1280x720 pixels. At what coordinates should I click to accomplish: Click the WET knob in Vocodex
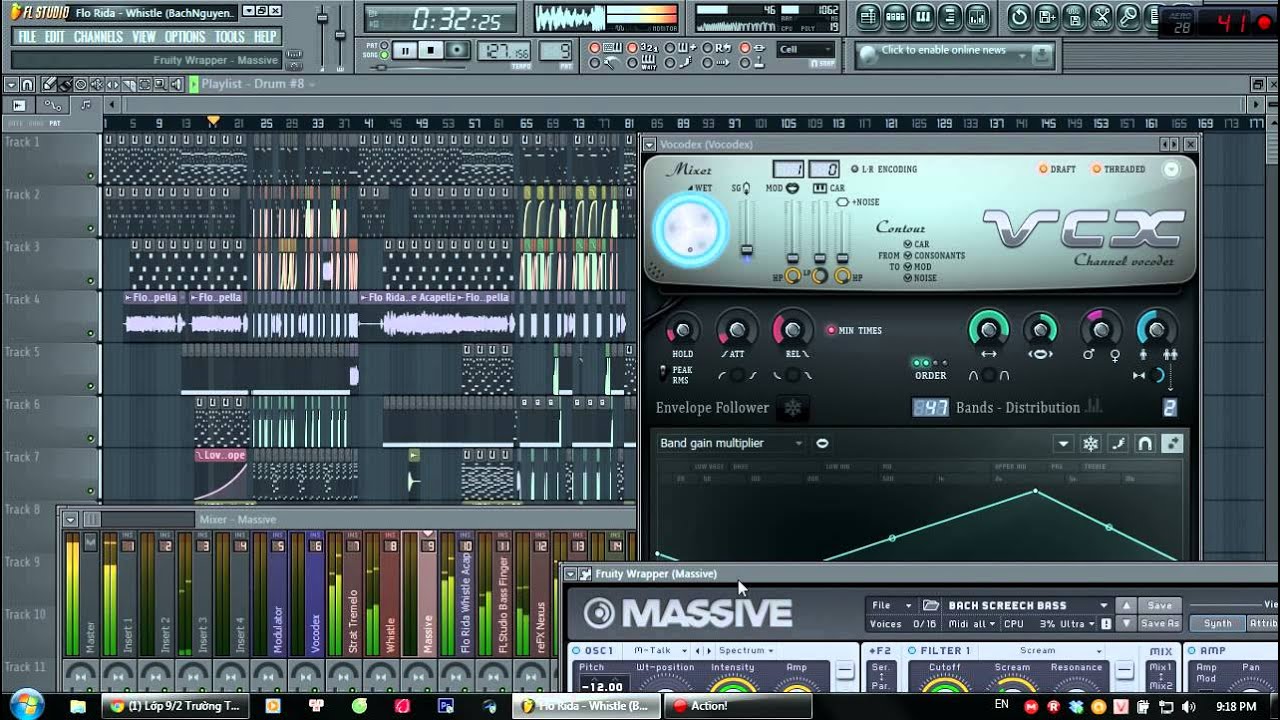(690, 230)
